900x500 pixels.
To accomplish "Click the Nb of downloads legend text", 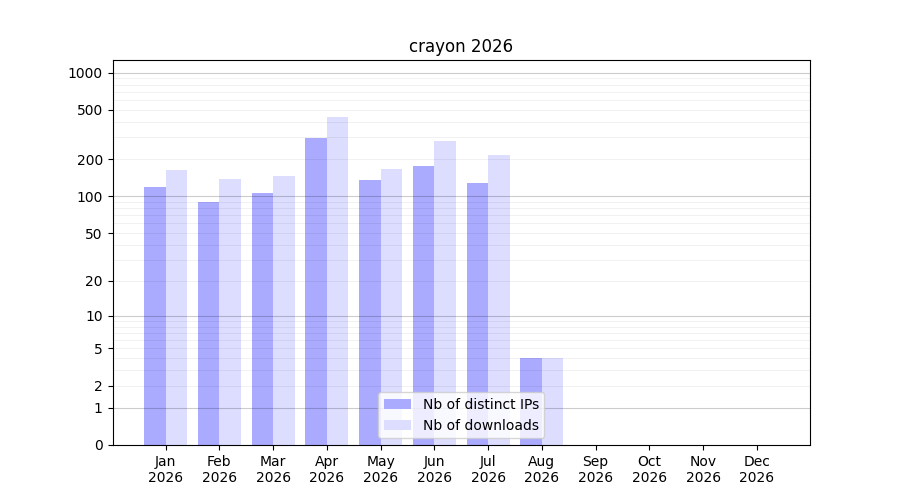I will coord(481,425).
